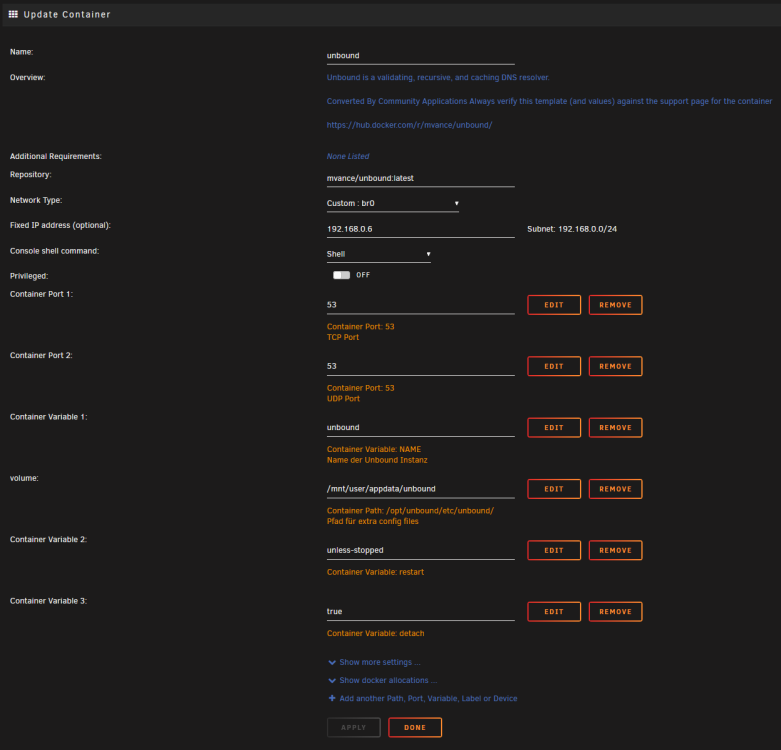
Task: Open the Console shell command dropdown
Action: (379, 254)
